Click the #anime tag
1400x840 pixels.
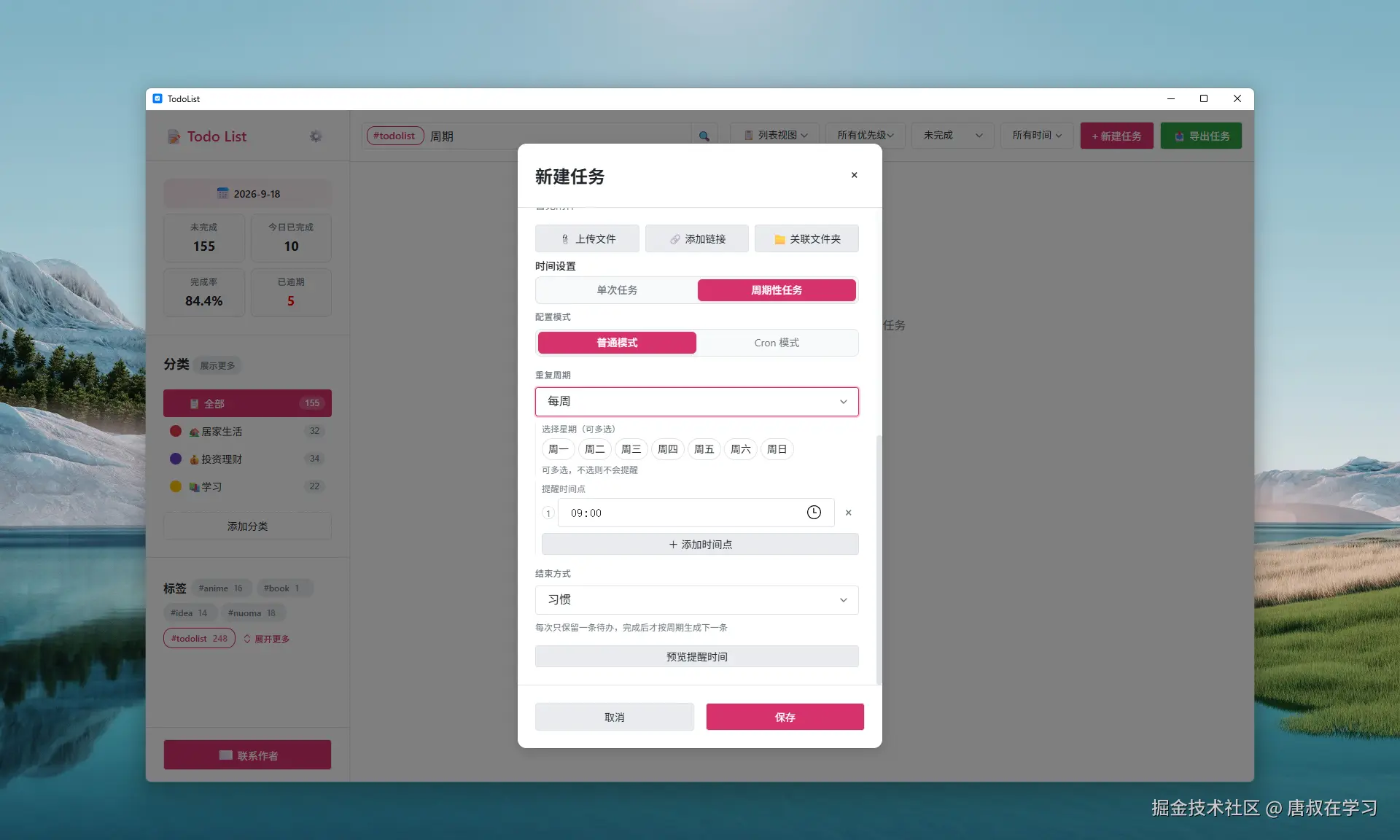(221, 588)
